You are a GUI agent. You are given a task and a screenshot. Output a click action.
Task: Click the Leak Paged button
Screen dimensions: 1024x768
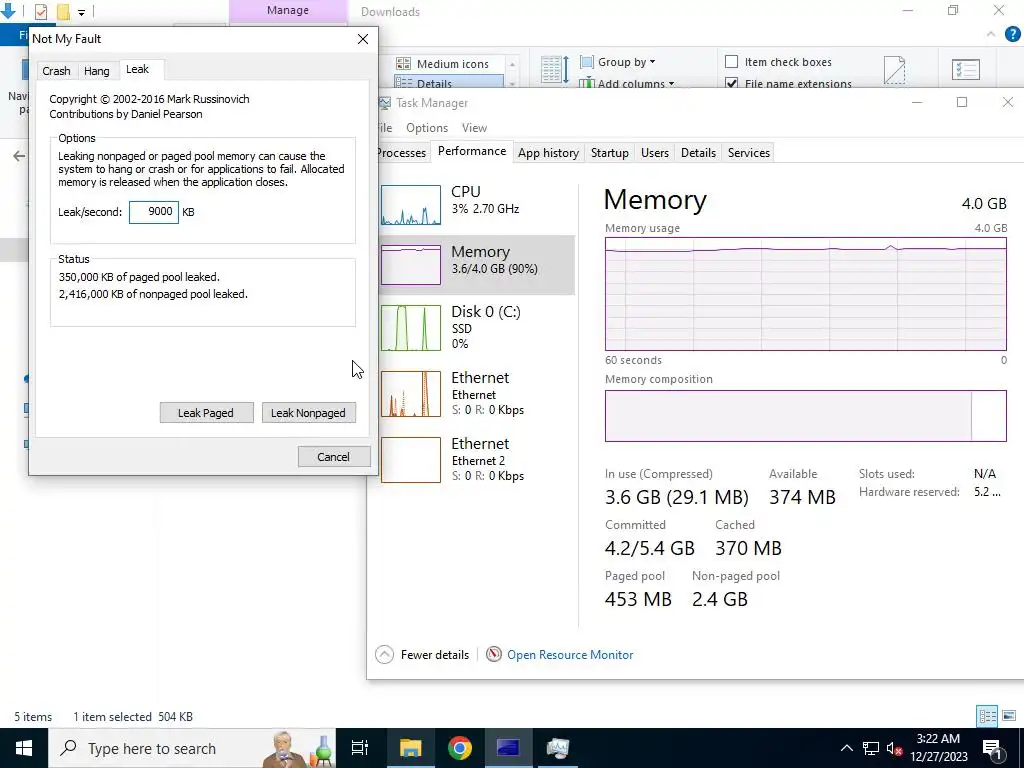pos(206,413)
